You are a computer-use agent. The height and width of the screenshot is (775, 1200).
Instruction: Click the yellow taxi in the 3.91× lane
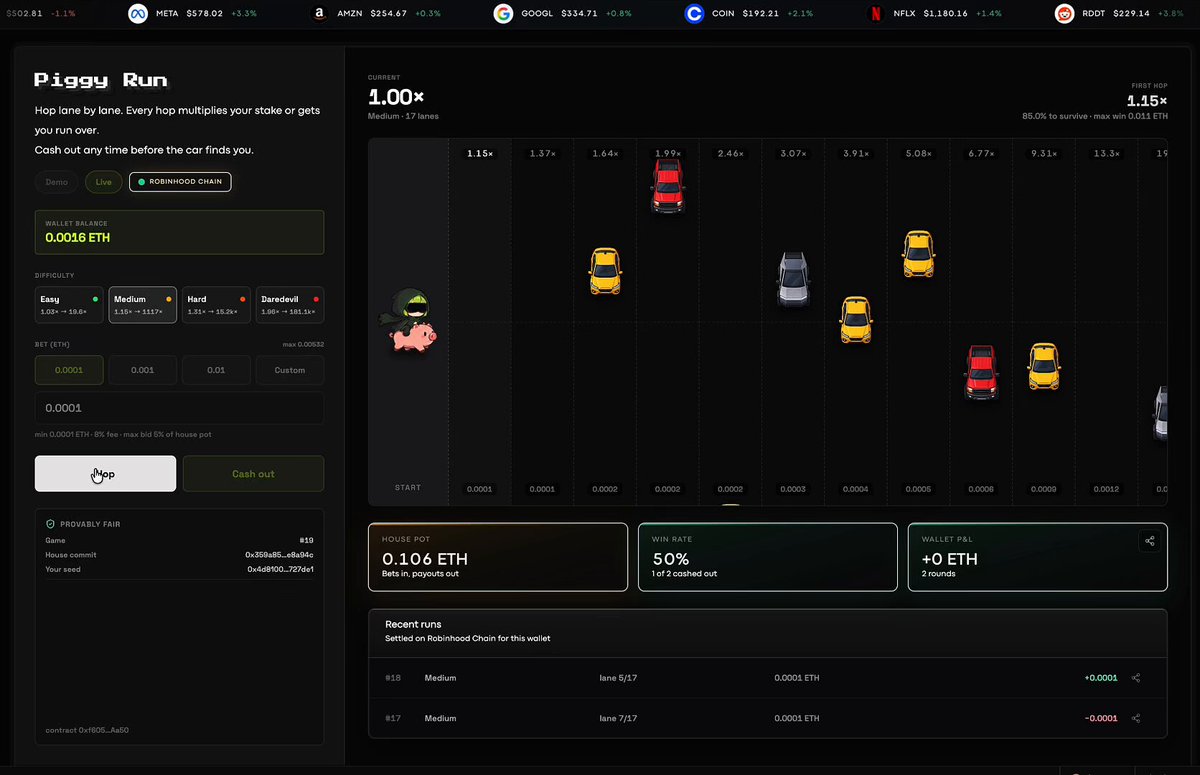click(x=855, y=320)
